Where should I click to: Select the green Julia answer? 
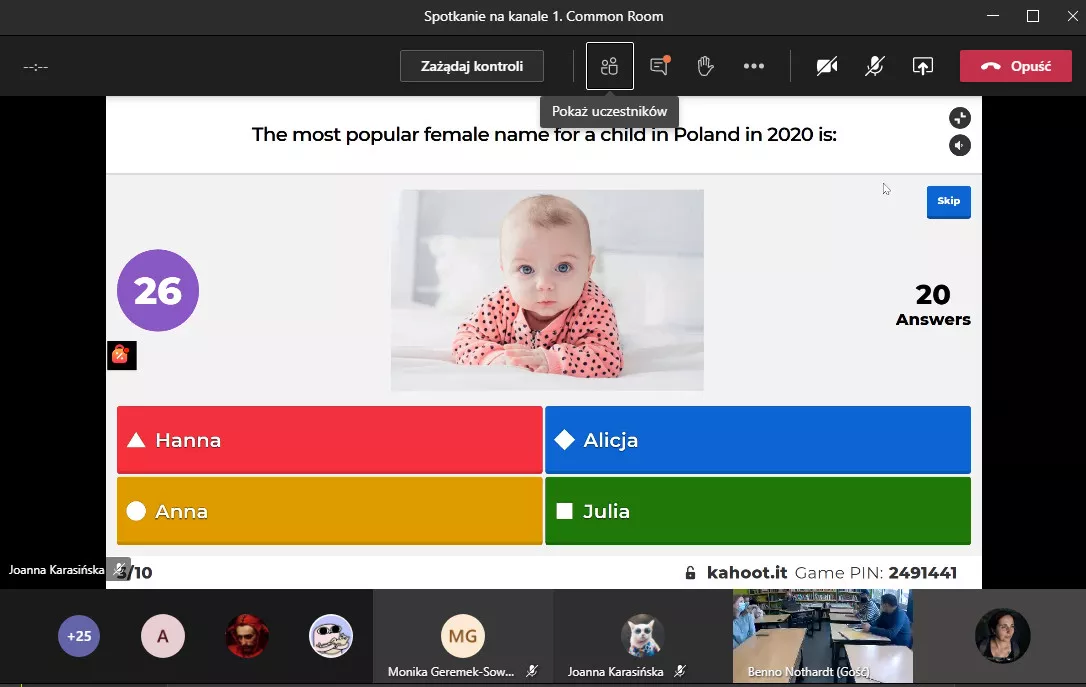click(x=757, y=511)
